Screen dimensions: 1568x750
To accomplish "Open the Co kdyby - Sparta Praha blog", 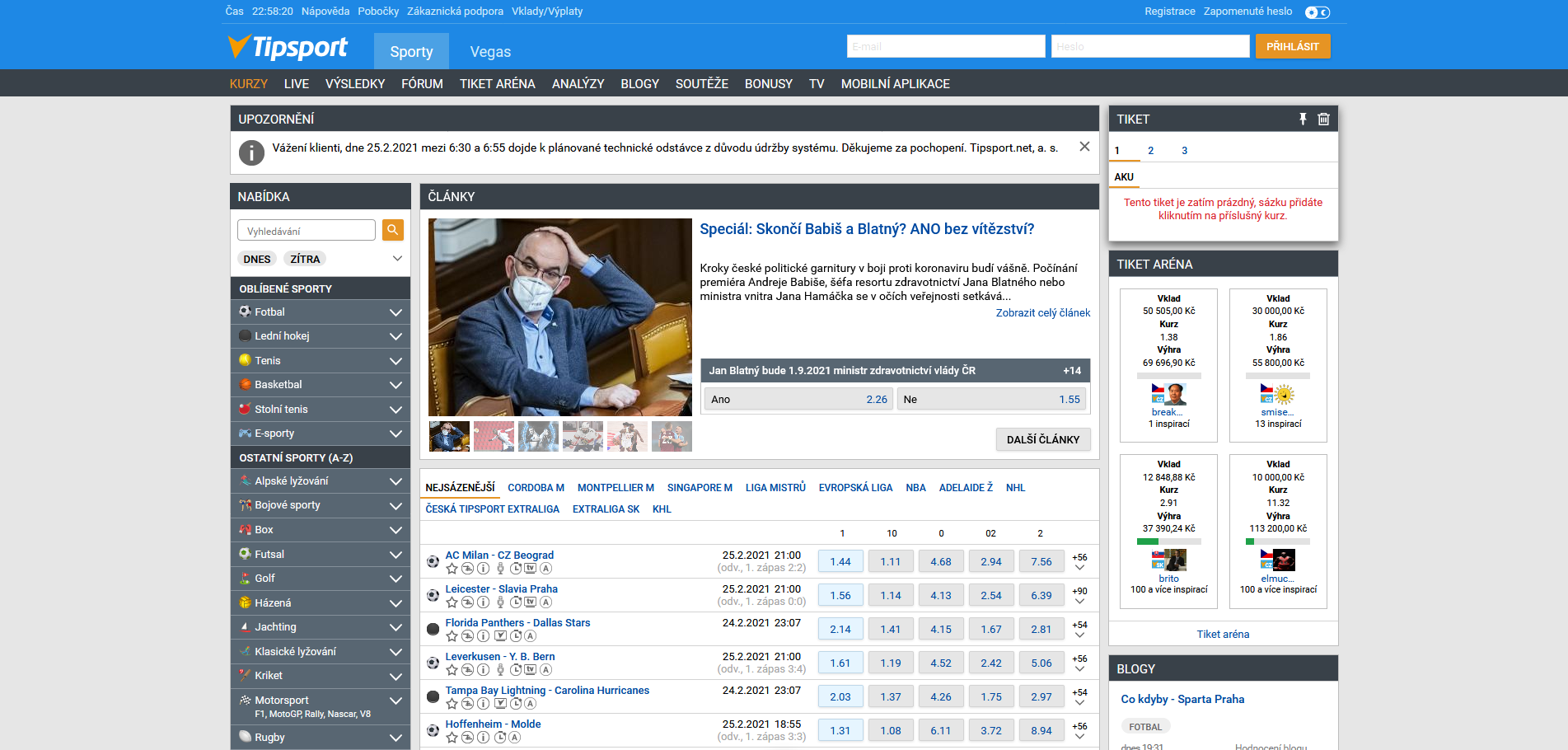I will tap(1182, 699).
